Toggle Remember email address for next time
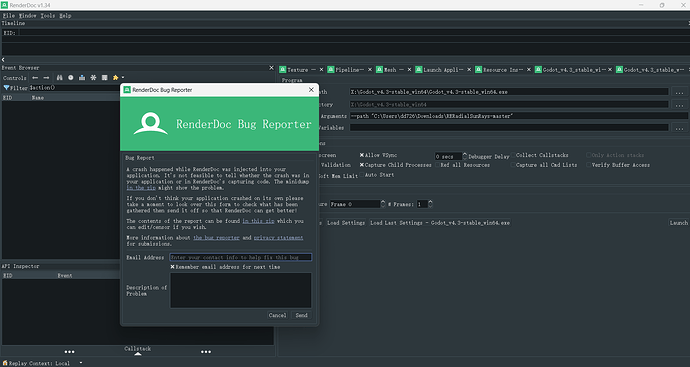Image resolution: width=690 pixels, height=367 pixels. (172, 267)
